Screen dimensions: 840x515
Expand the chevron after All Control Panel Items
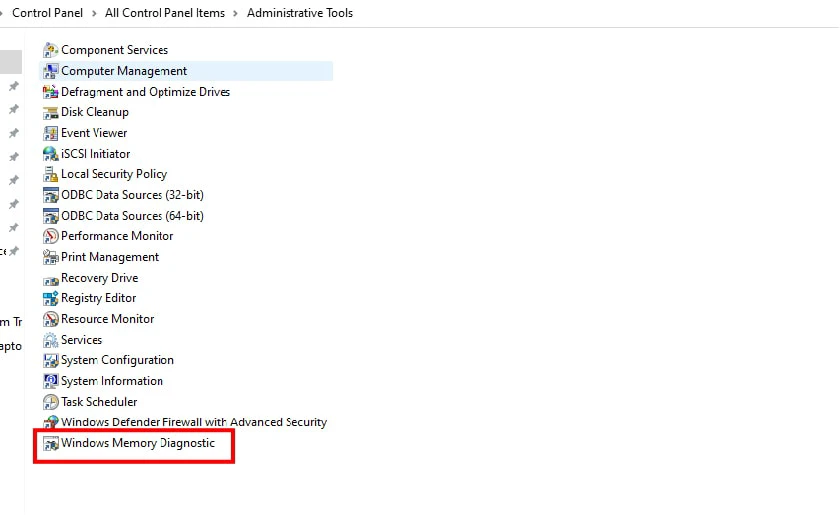point(235,13)
